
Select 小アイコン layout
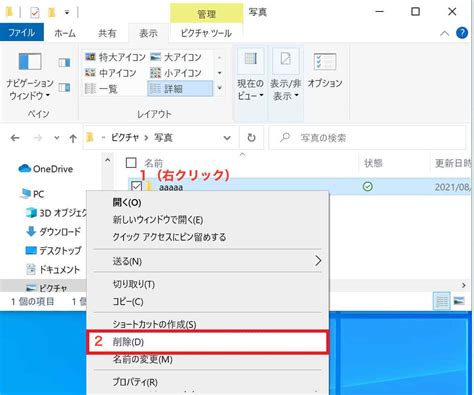[x=176, y=73]
